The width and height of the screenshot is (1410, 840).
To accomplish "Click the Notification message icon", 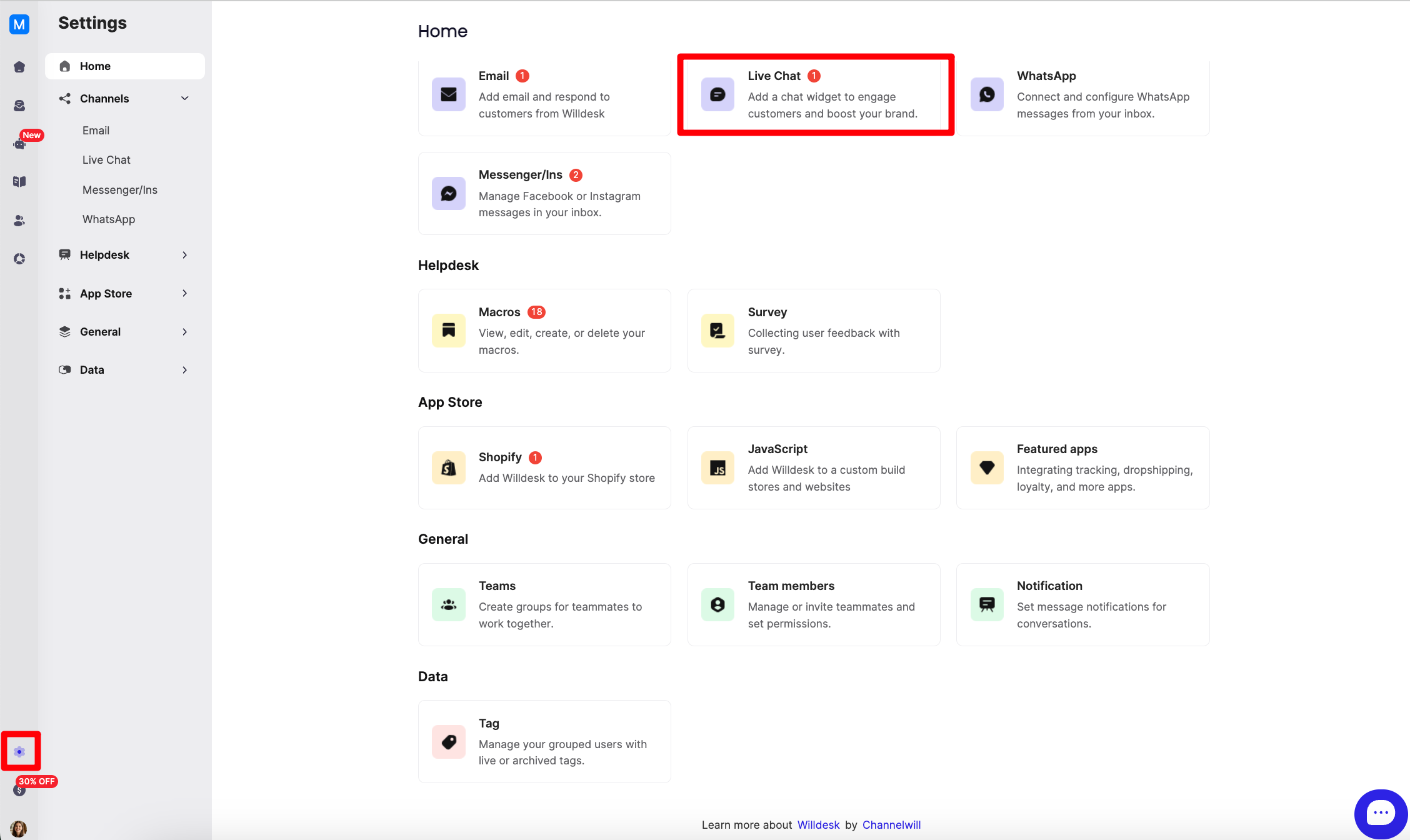I will [987, 604].
